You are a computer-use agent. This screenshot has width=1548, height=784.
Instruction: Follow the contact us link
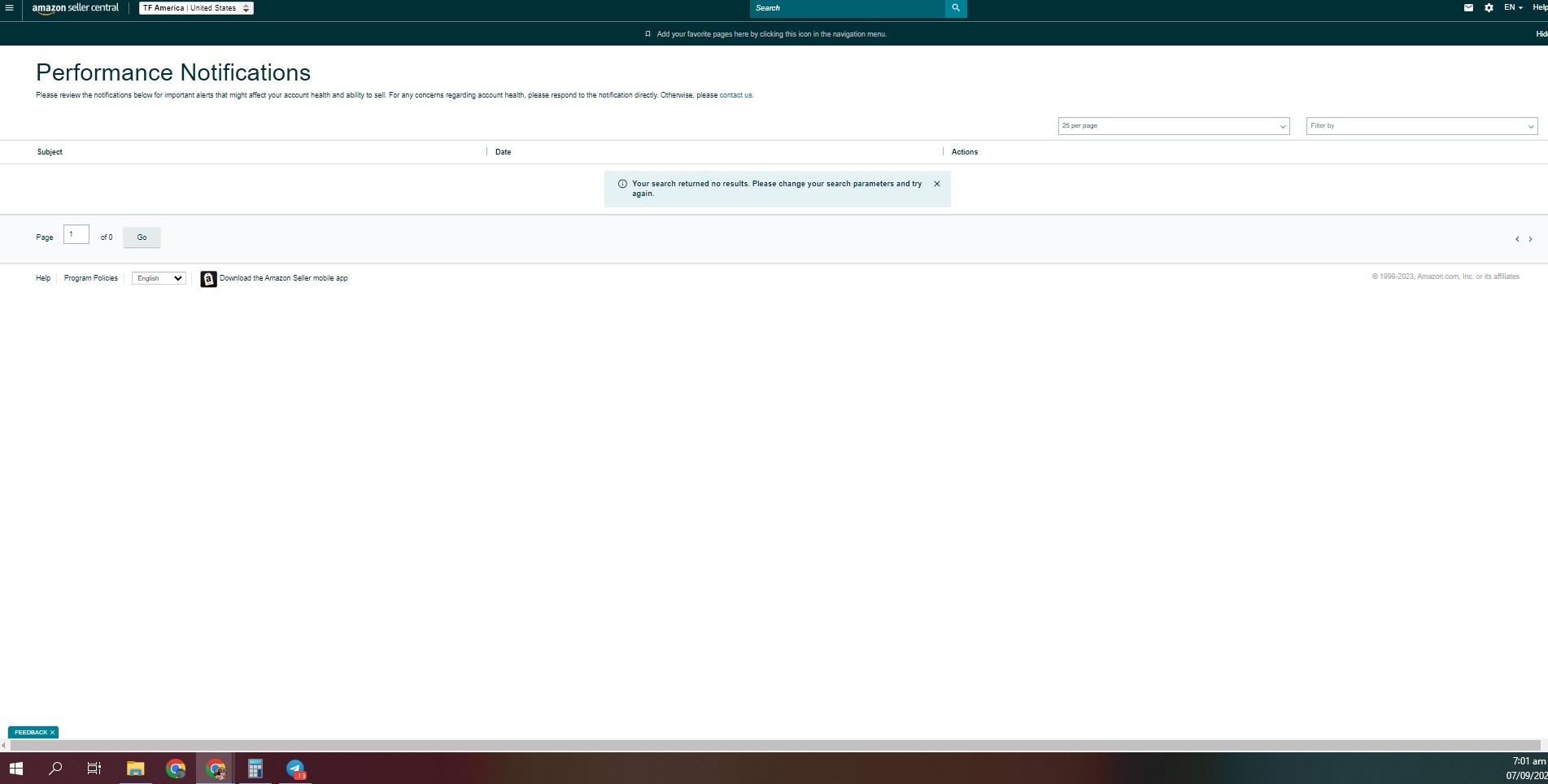pyautogui.click(x=735, y=95)
